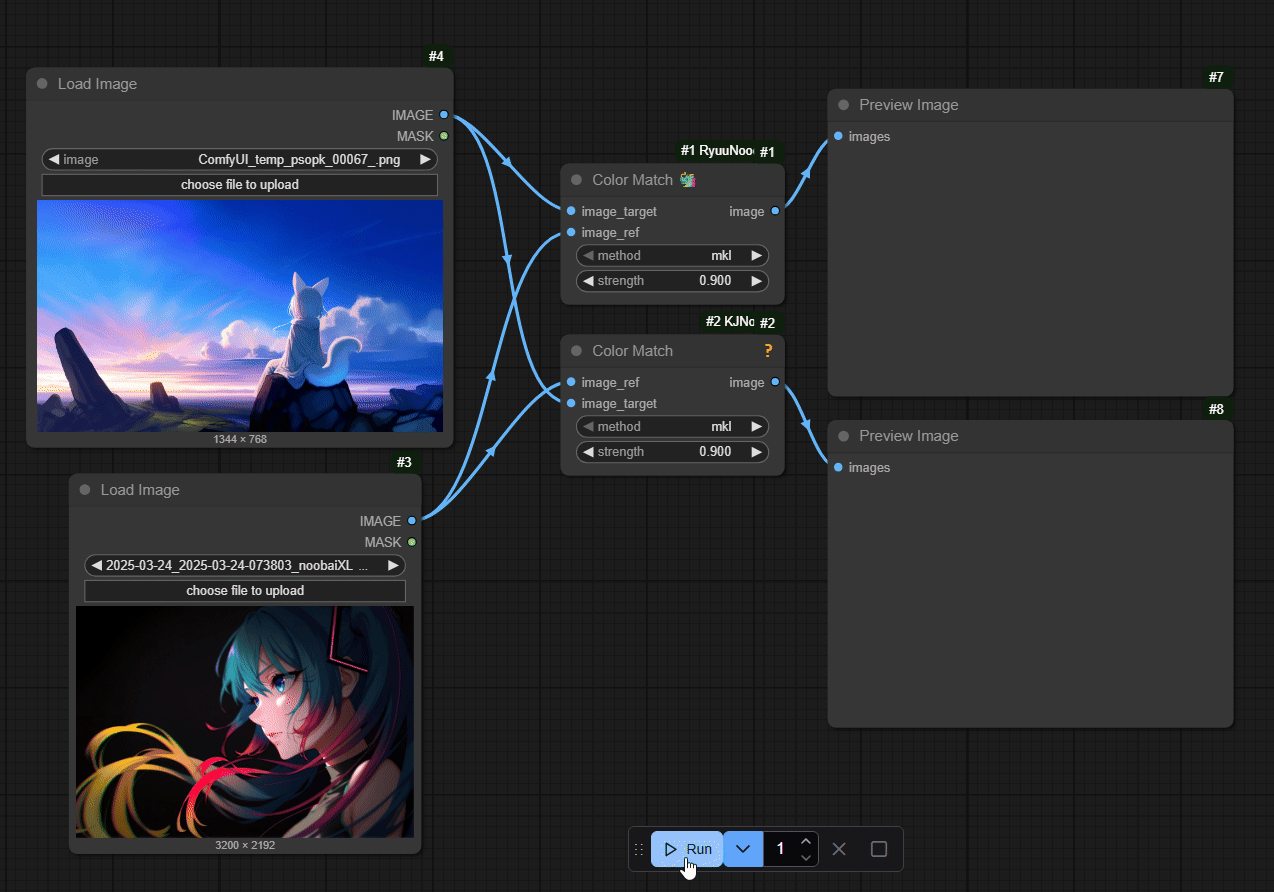The height and width of the screenshot is (892, 1274).
Task: Click image_target input port on node #2
Action: pyautogui.click(x=570, y=403)
